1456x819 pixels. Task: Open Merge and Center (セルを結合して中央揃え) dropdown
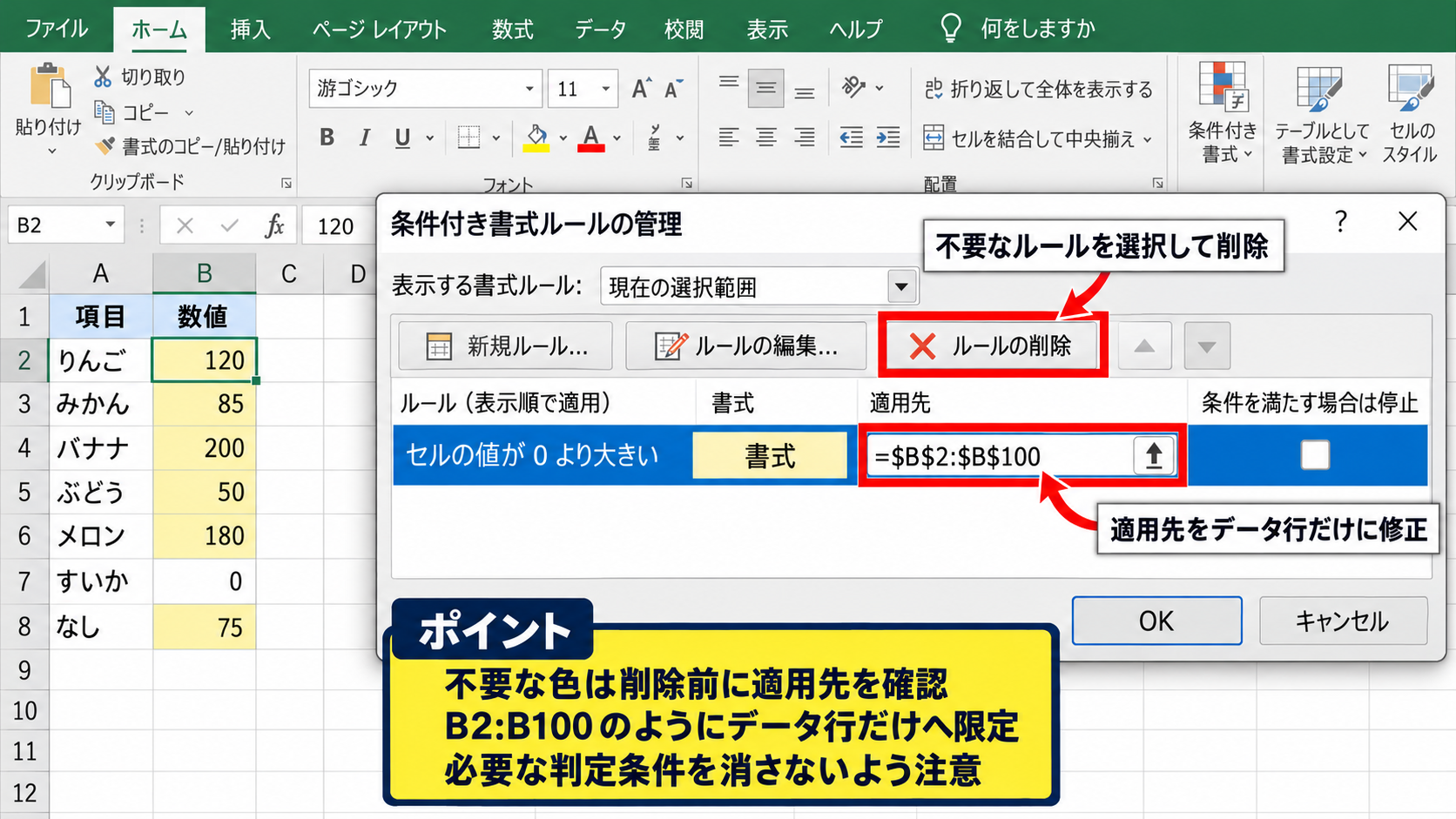pos(1148,139)
